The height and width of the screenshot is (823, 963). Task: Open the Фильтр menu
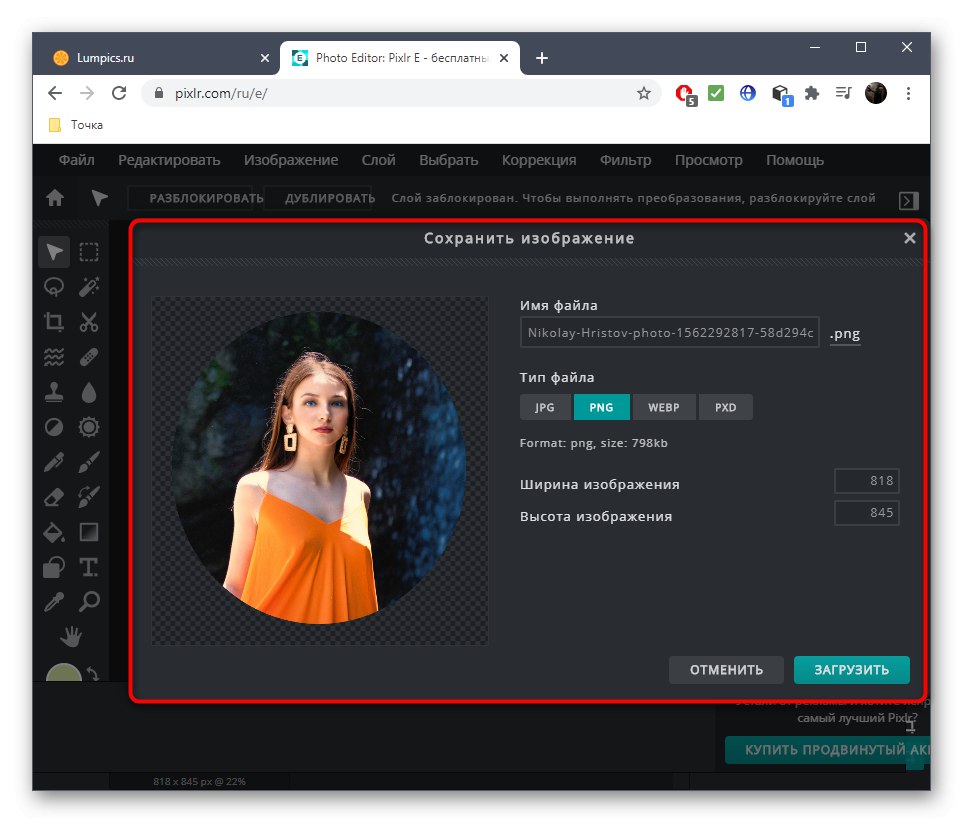tap(625, 160)
